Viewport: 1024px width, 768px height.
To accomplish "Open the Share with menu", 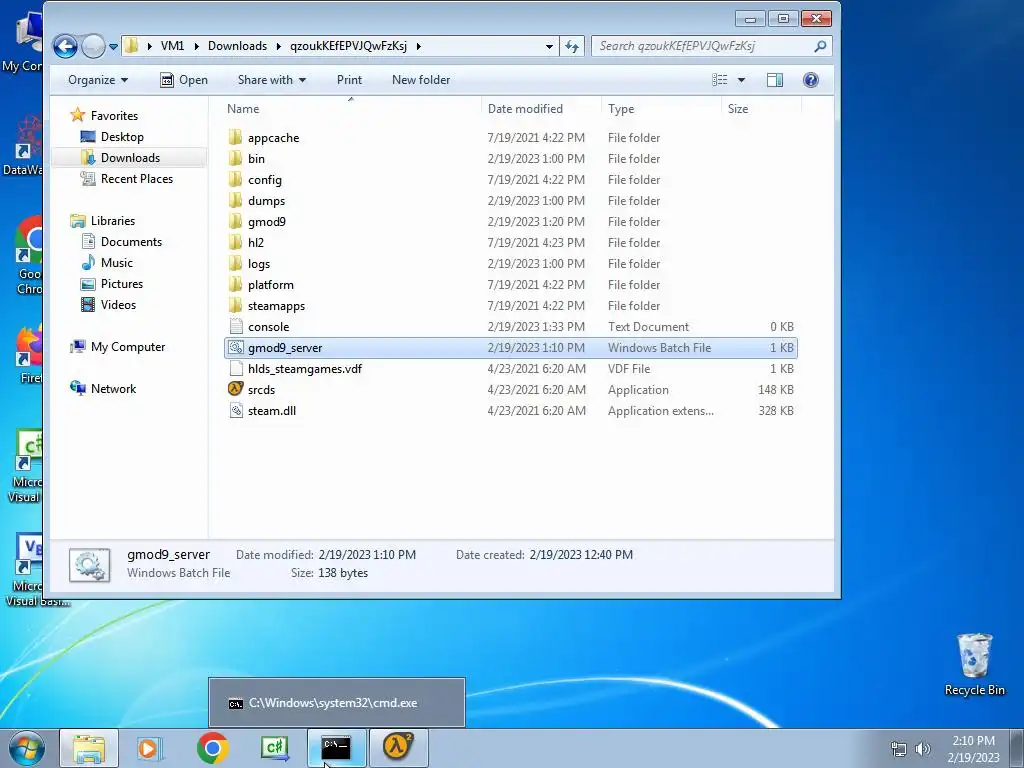I will pos(272,80).
